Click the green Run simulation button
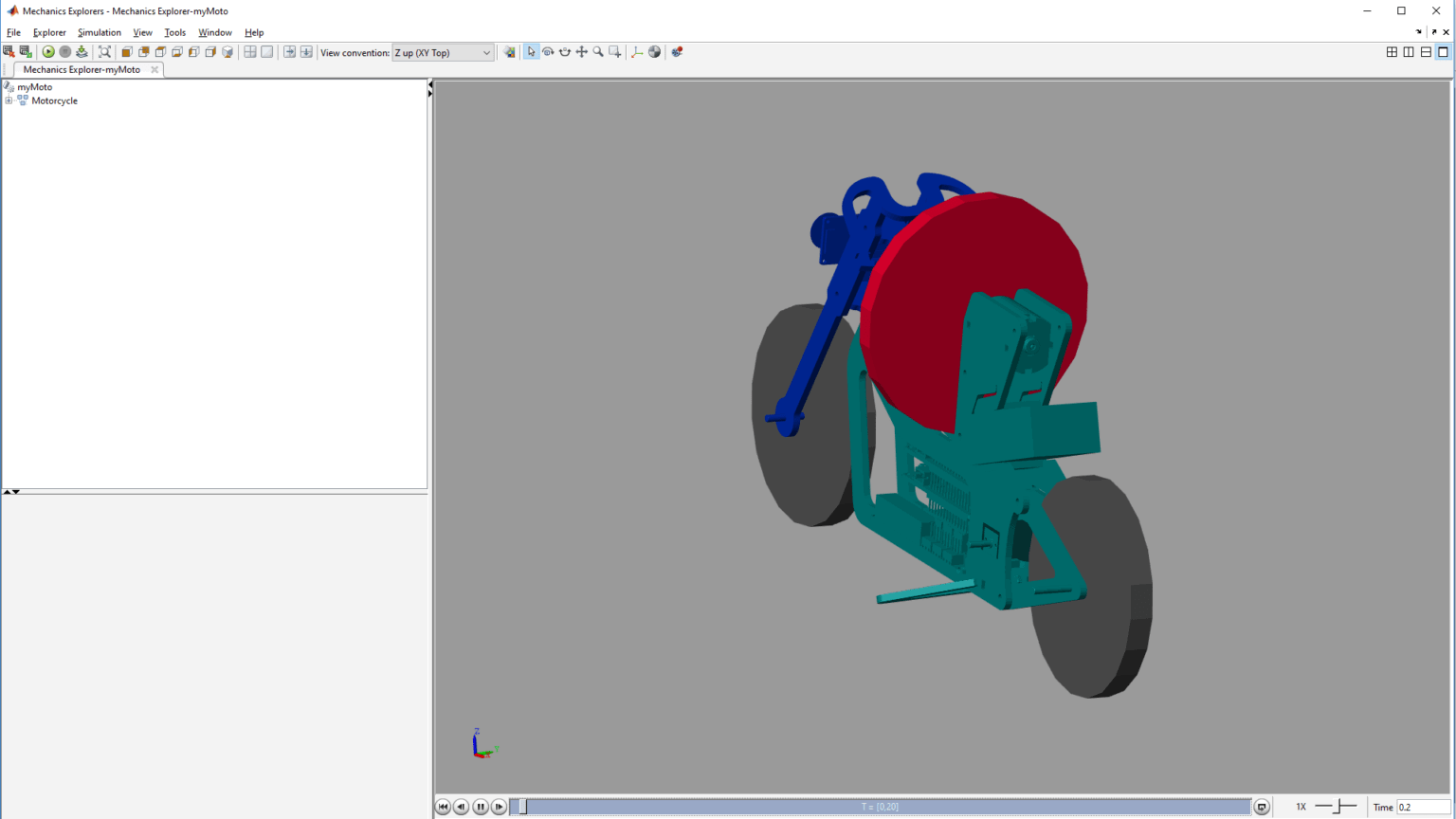 point(48,52)
